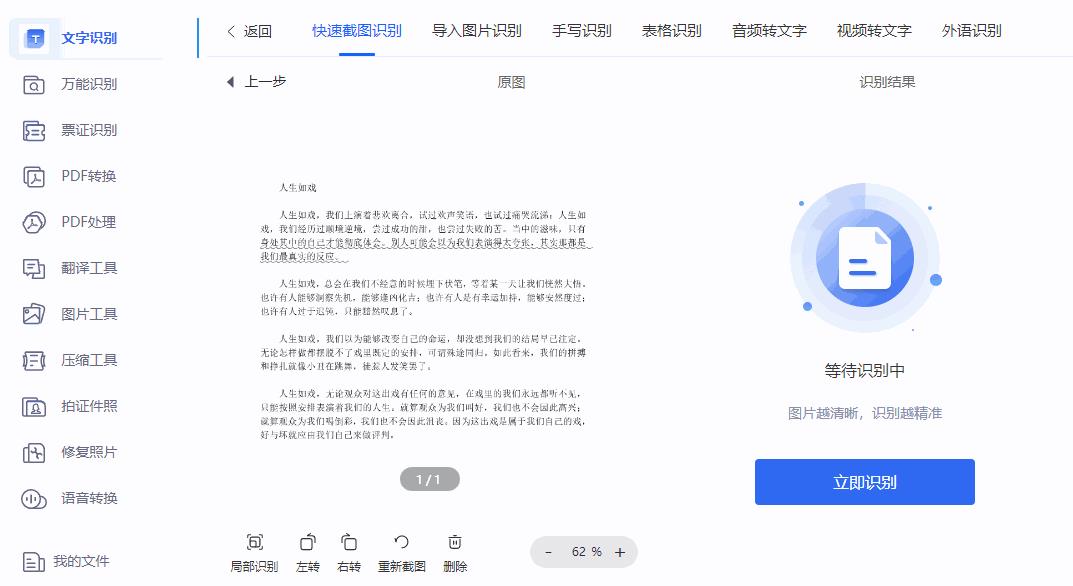
Task: Open the 音频转文字 tab
Action: pos(767,31)
